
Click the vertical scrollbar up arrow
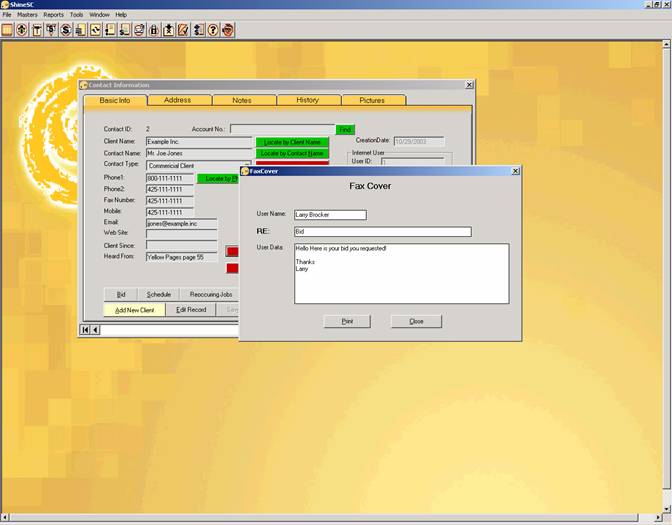tap(666, 44)
